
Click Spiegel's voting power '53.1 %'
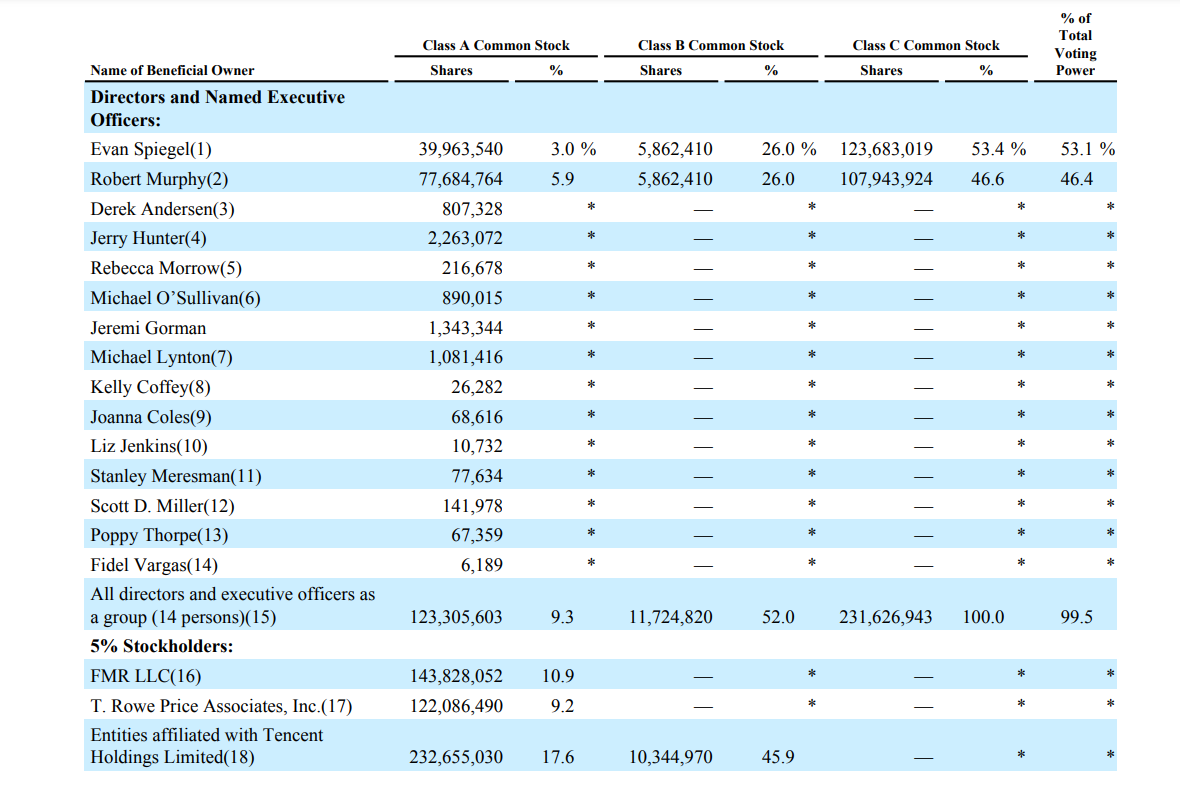[x=1087, y=149]
